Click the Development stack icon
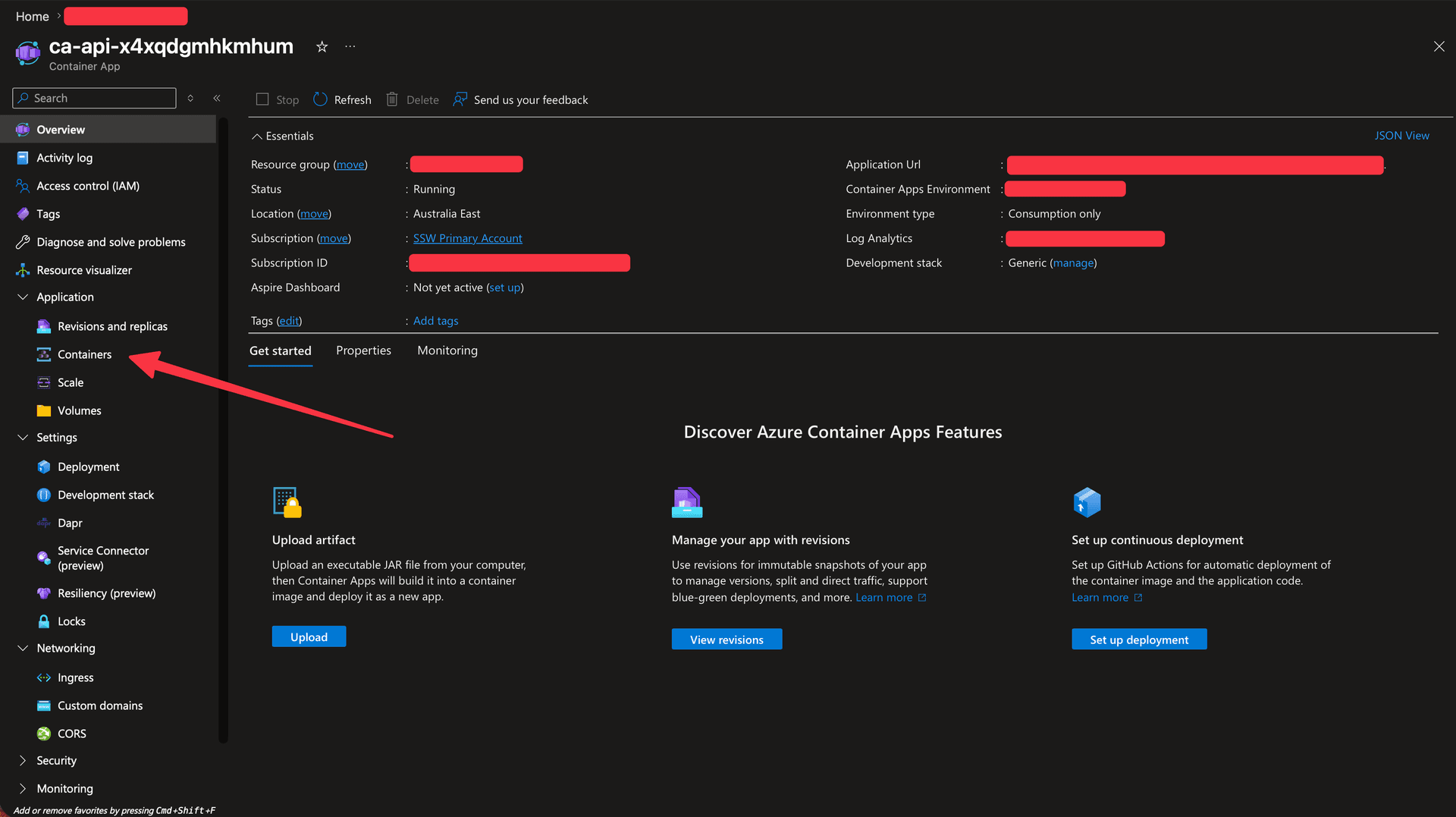This screenshot has width=1456, height=817. [44, 495]
